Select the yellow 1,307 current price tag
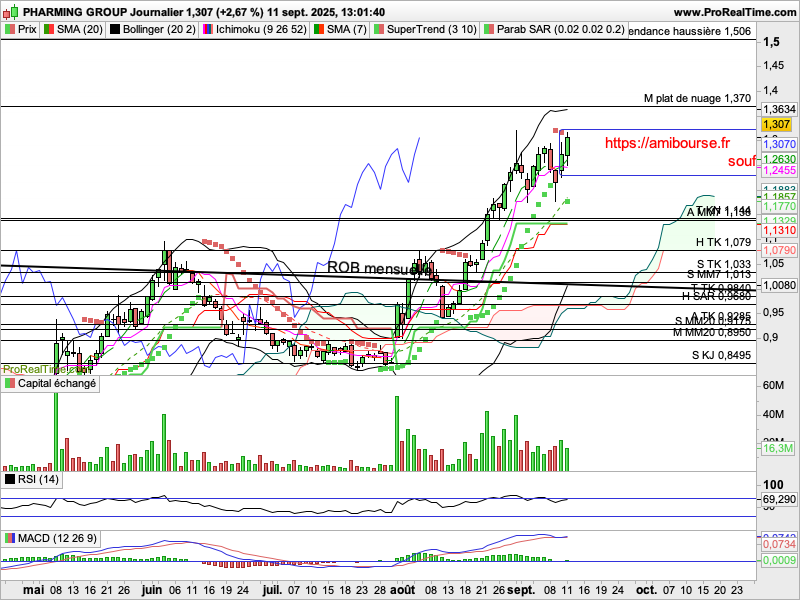800x600 pixels. click(777, 124)
